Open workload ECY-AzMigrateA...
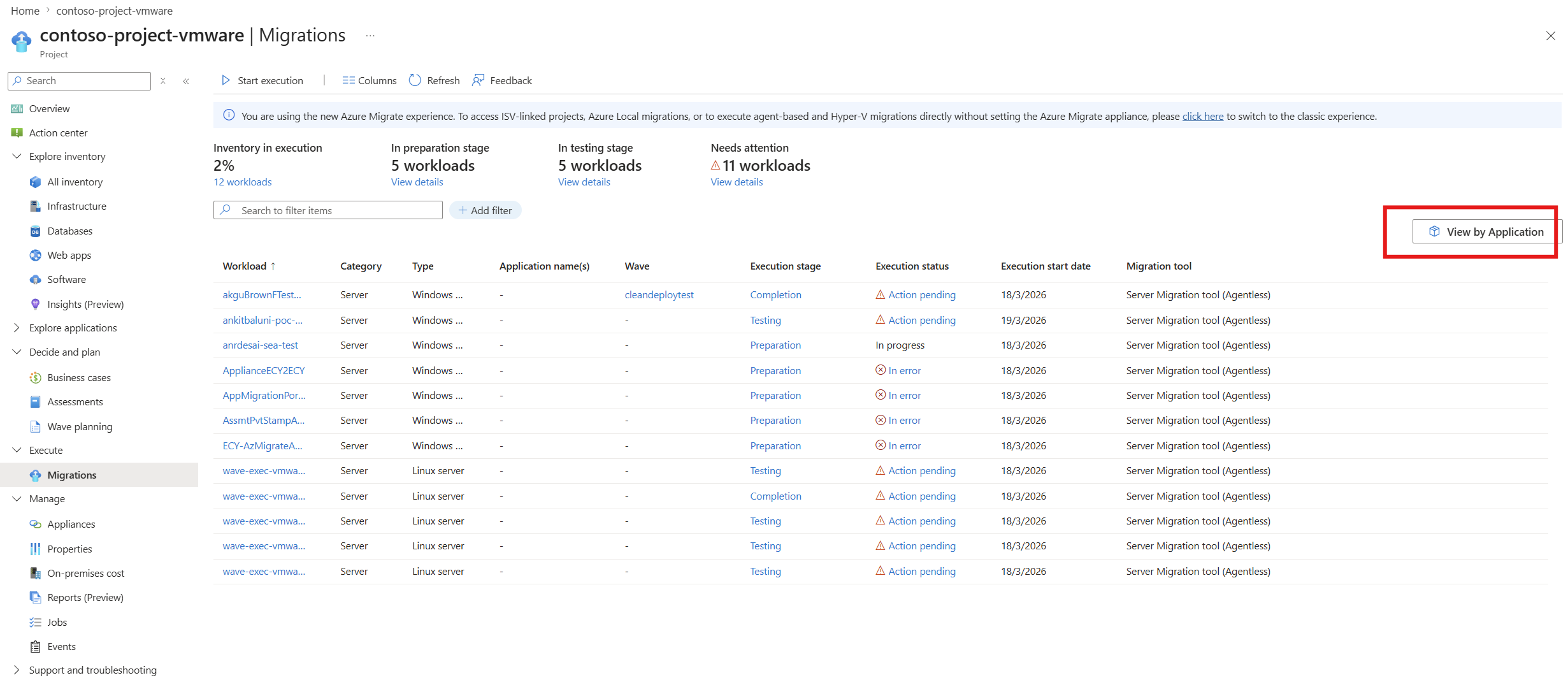Image resolution: width=1568 pixels, height=694 pixels. pyautogui.click(x=263, y=446)
